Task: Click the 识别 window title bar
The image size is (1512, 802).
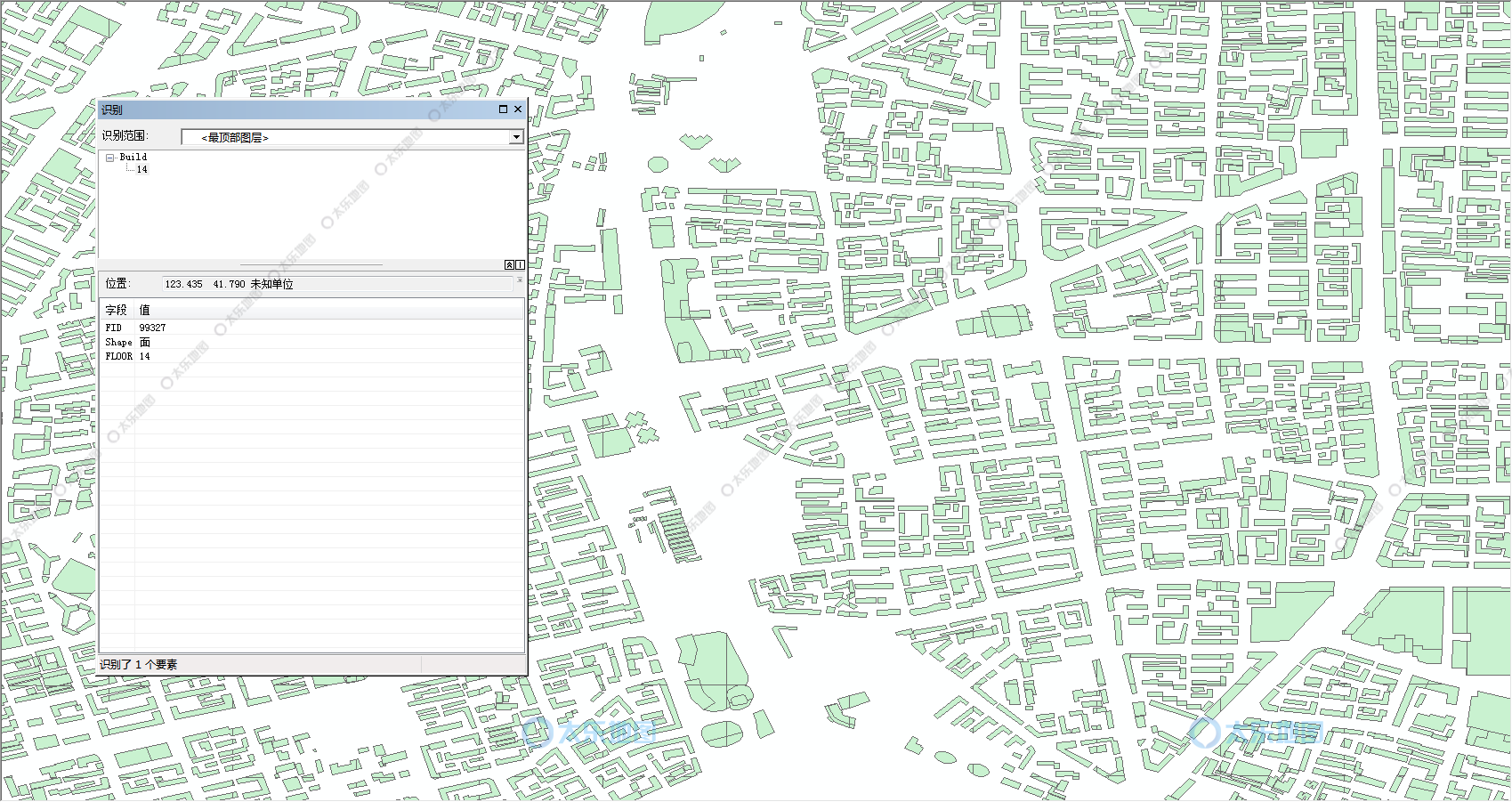Action: click(x=294, y=109)
